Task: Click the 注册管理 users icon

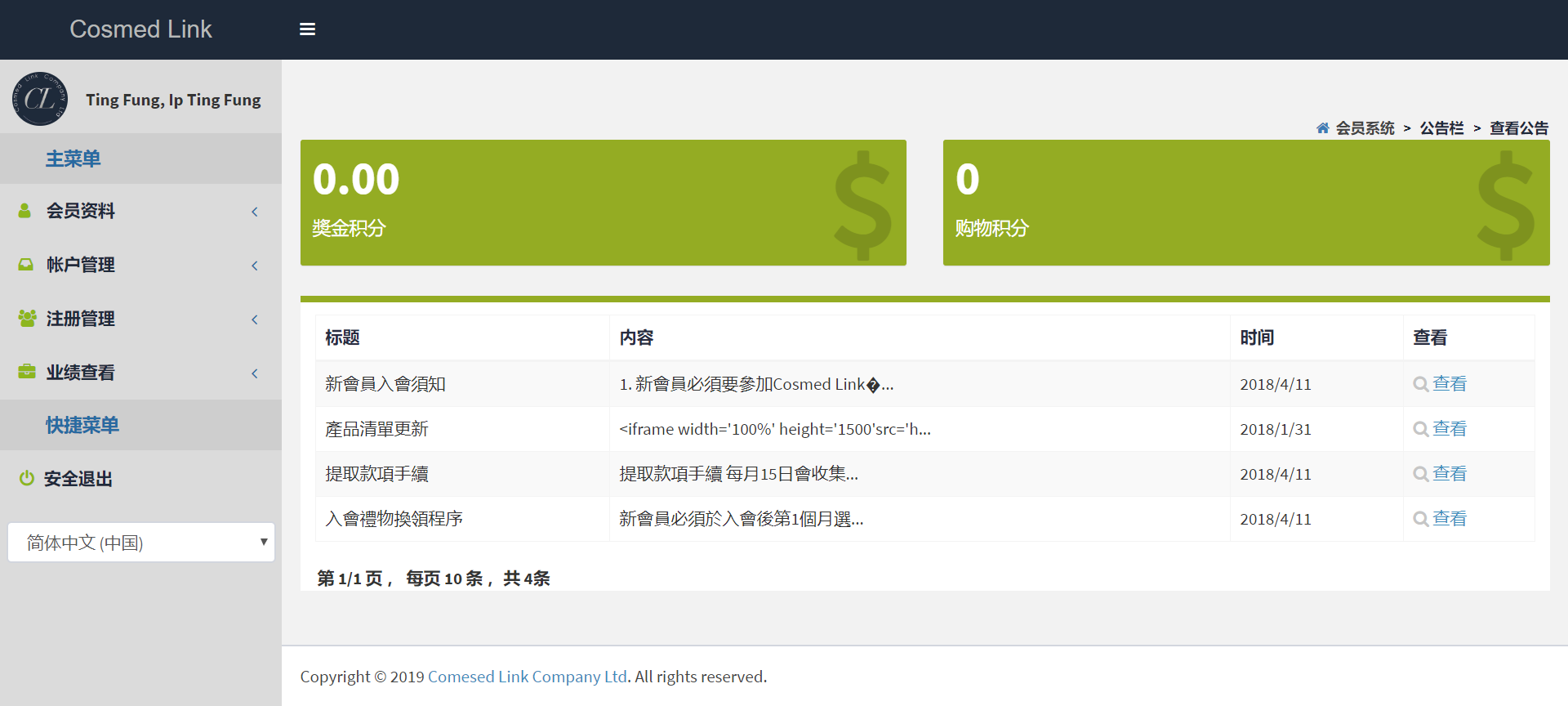Action: pyautogui.click(x=27, y=319)
